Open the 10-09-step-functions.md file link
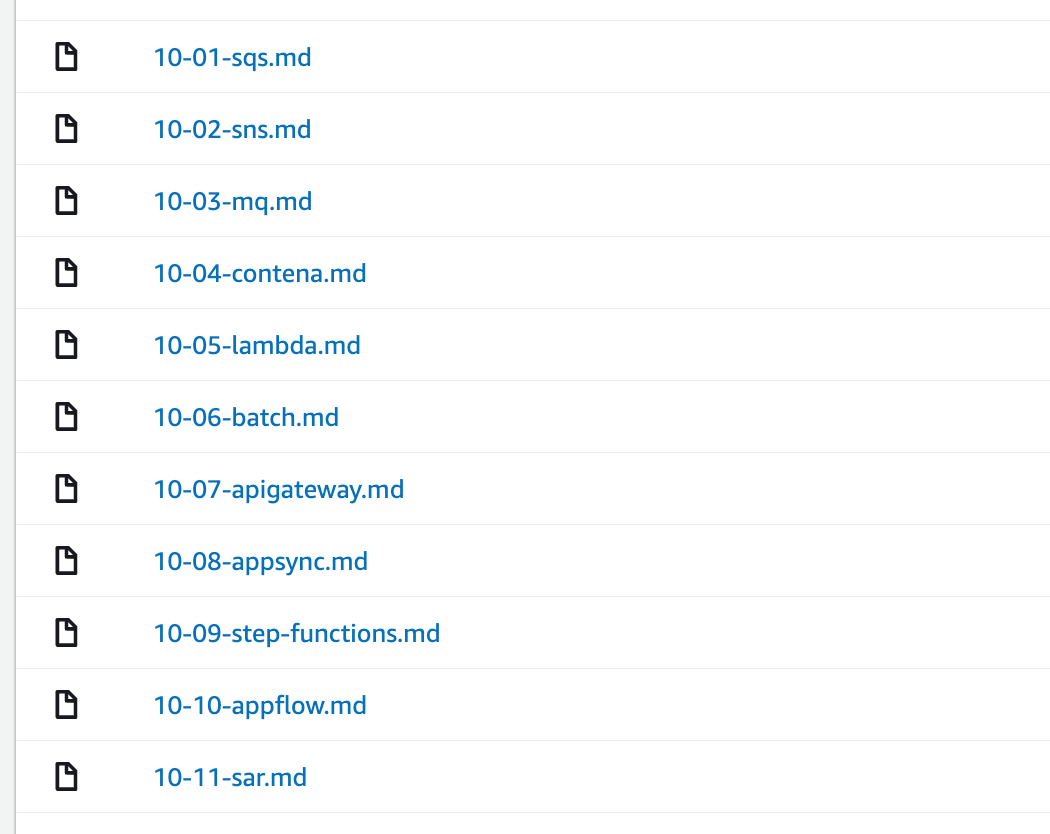This screenshot has width=1050, height=834. (x=297, y=634)
